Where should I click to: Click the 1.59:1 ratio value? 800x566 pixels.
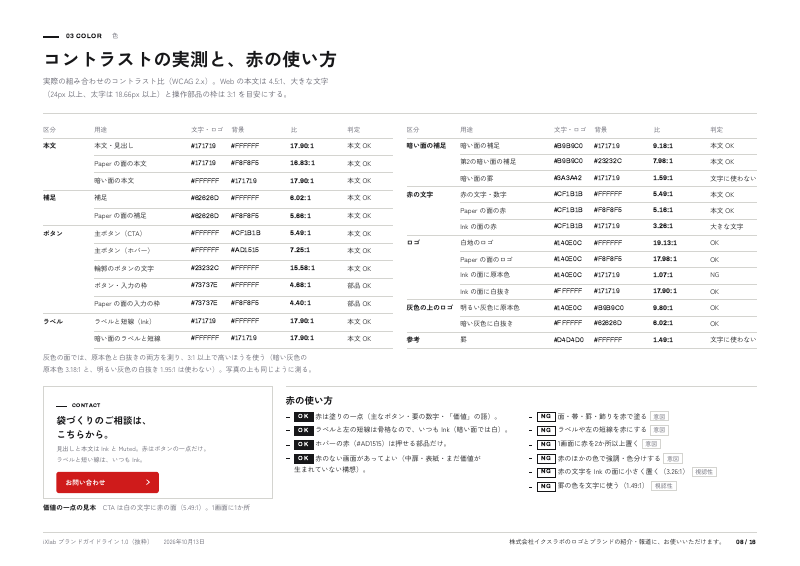663,178
